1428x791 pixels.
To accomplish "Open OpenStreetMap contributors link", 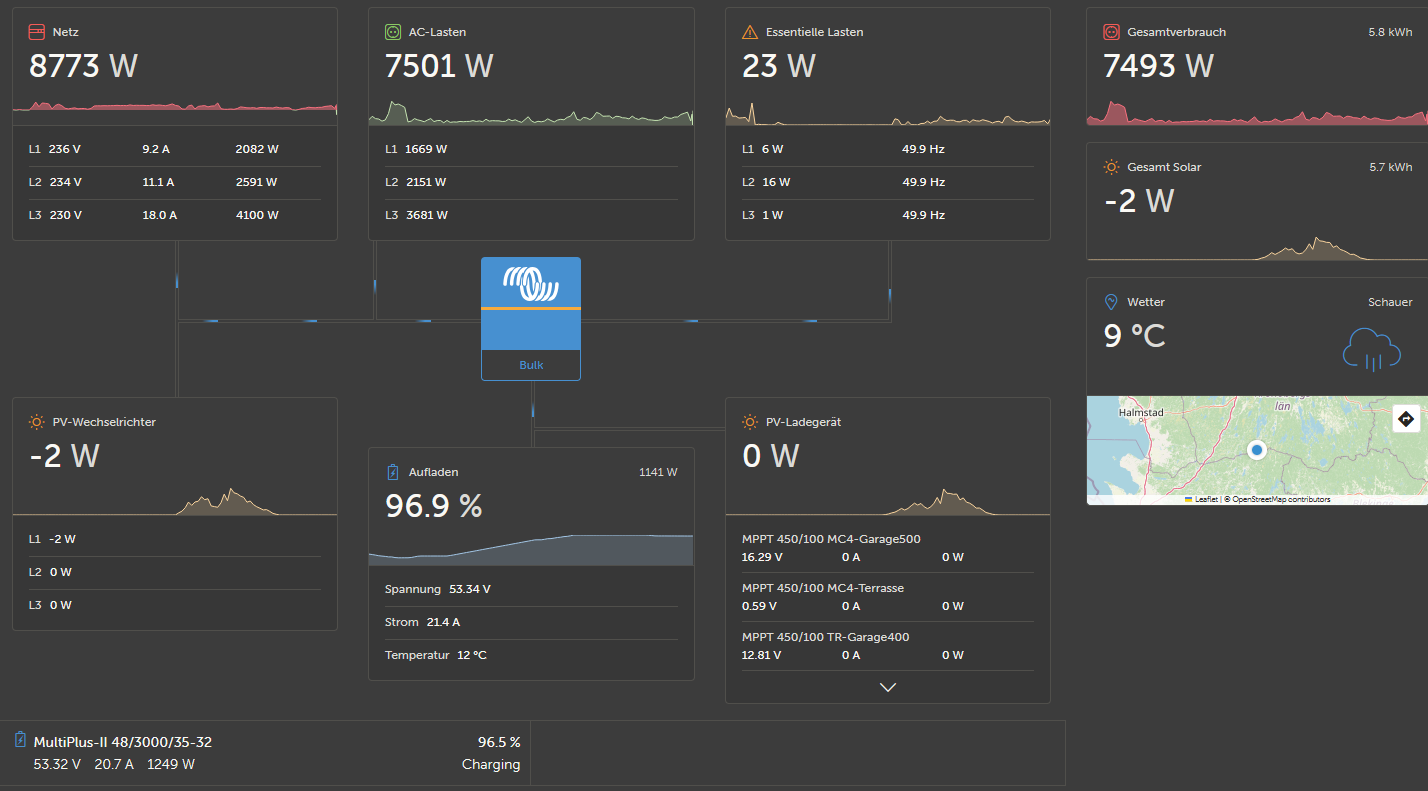I will click(x=1282, y=499).
